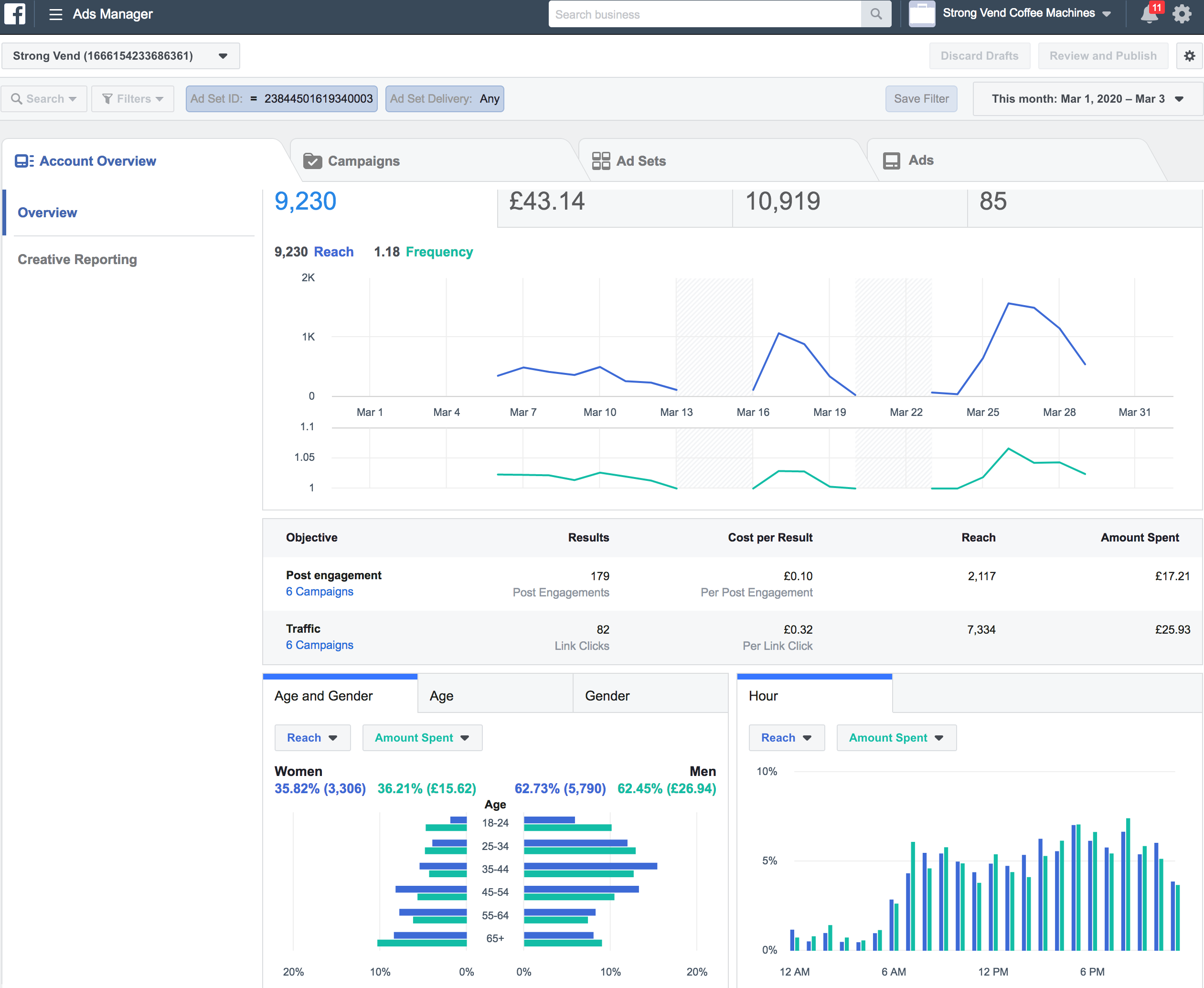Open Overview in the left sidebar
1204x988 pixels.
point(47,213)
